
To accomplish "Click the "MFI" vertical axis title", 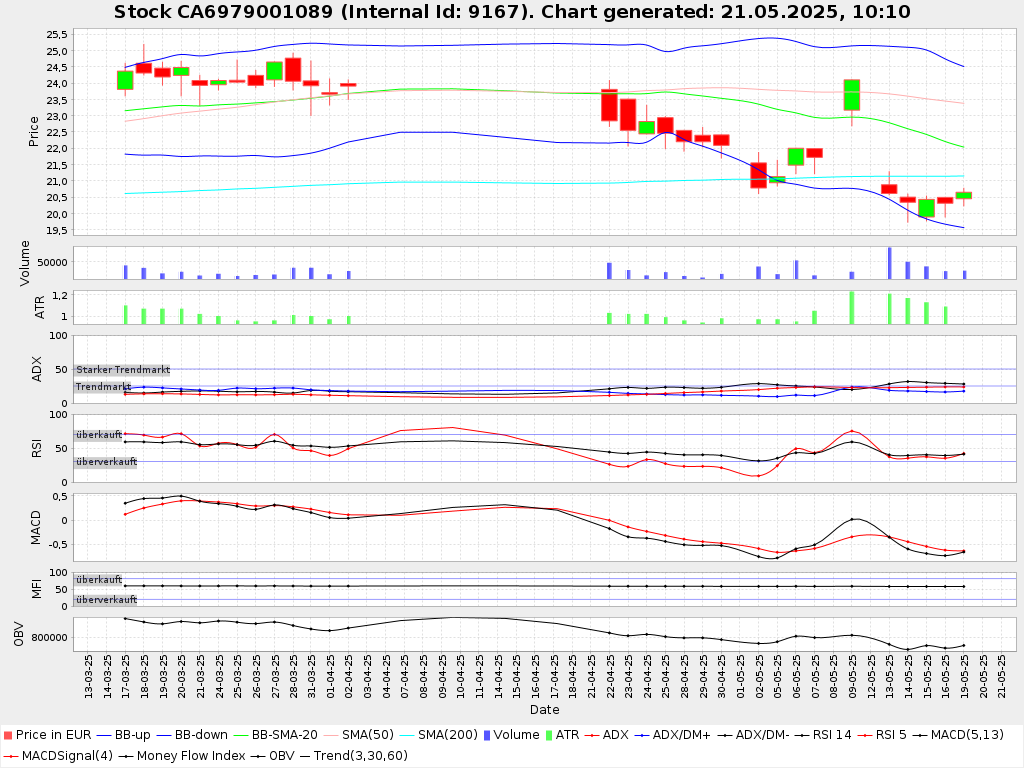I will click(x=37, y=589).
